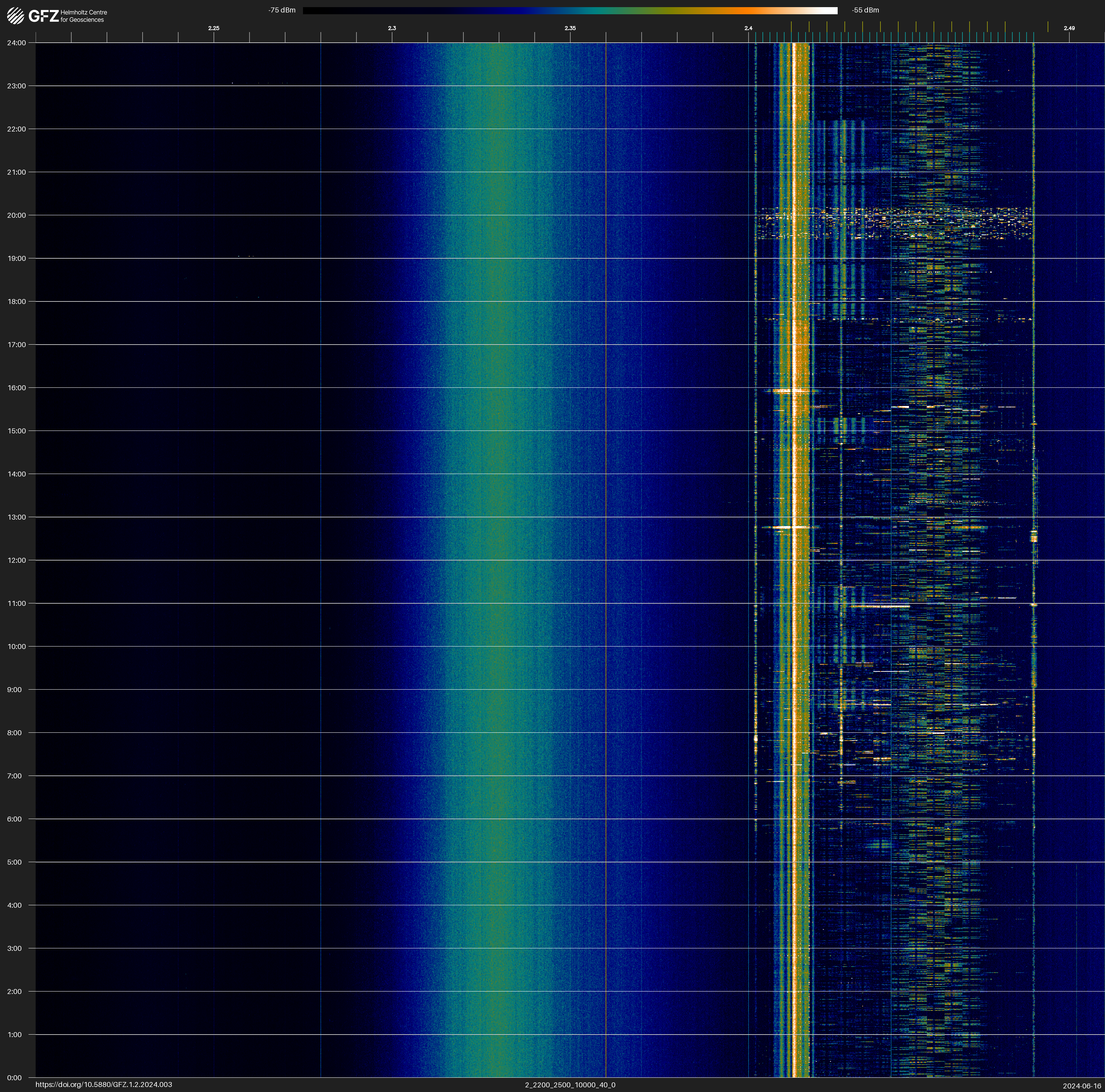Click the 20:00 time axis label
The width and height of the screenshot is (1105, 1092).
point(17,216)
